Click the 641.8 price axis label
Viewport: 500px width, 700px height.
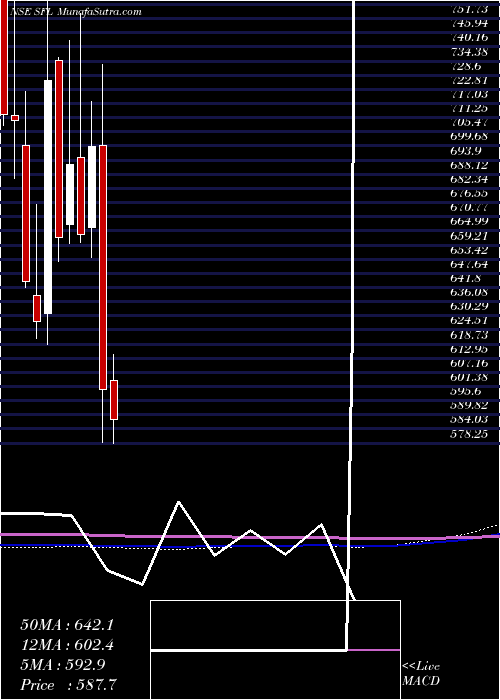[466, 279]
